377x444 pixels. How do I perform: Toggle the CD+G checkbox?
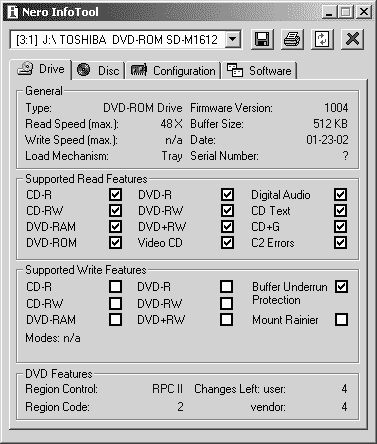pyautogui.click(x=340, y=227)
